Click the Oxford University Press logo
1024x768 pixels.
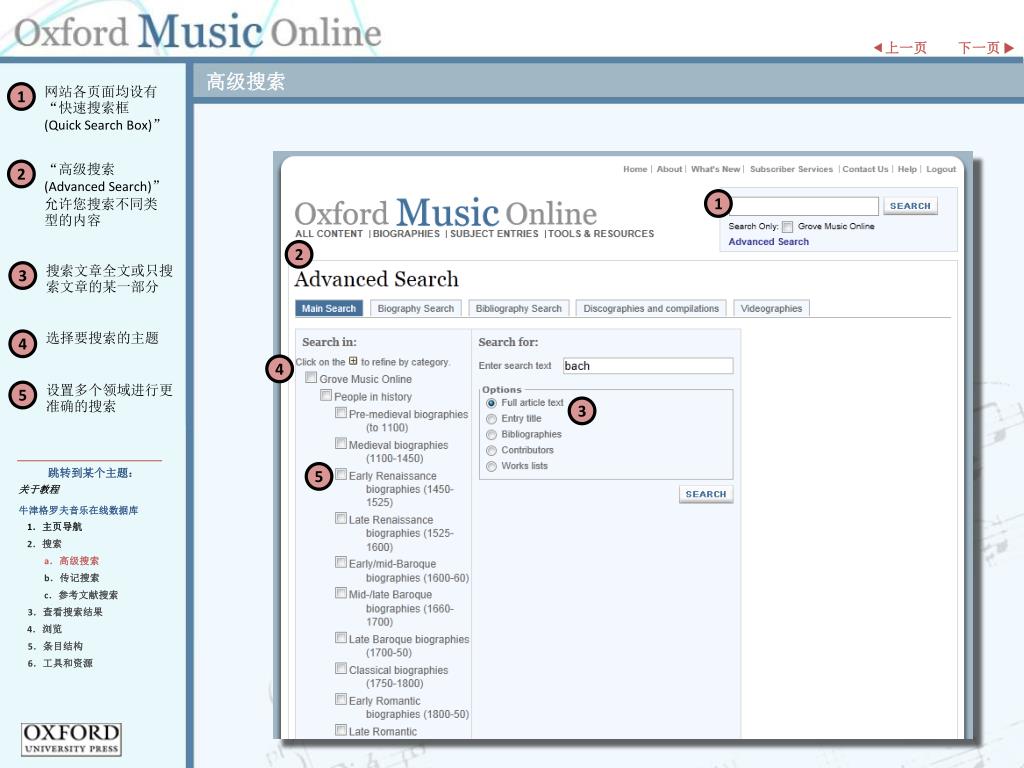point(71,739)
